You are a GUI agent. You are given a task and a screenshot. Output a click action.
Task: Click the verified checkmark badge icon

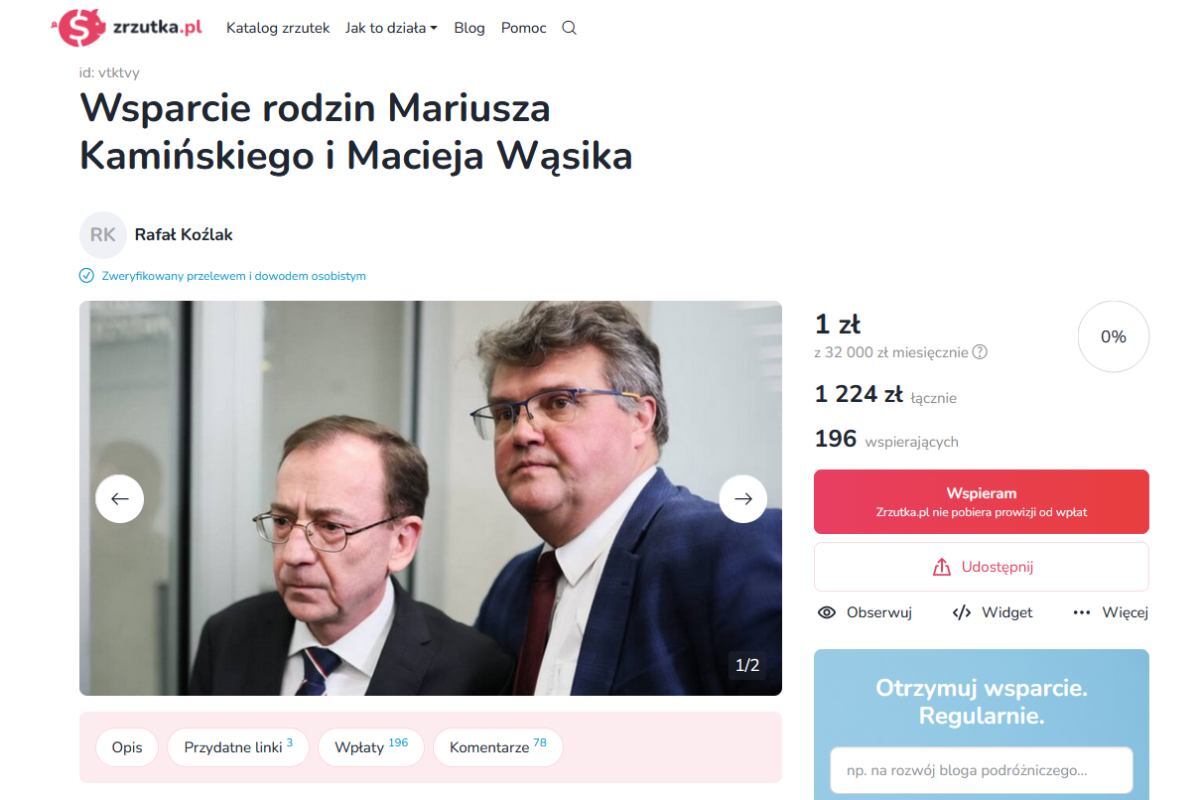point(86,276)
